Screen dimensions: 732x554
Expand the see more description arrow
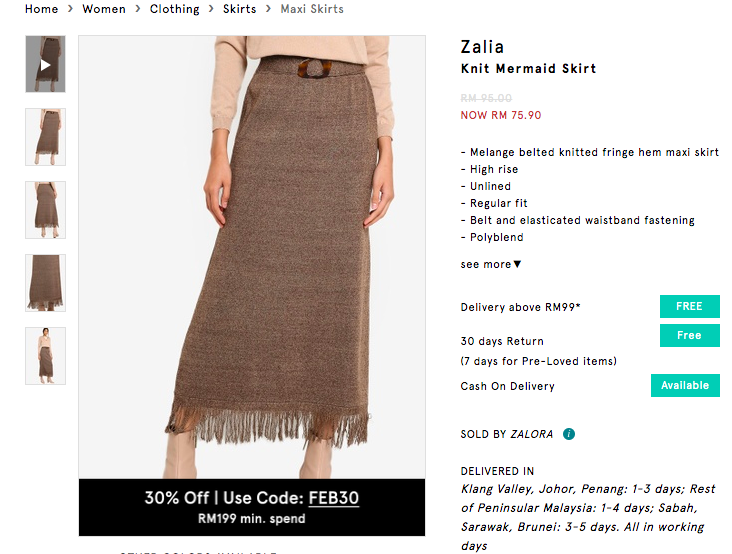coord(517,264)
